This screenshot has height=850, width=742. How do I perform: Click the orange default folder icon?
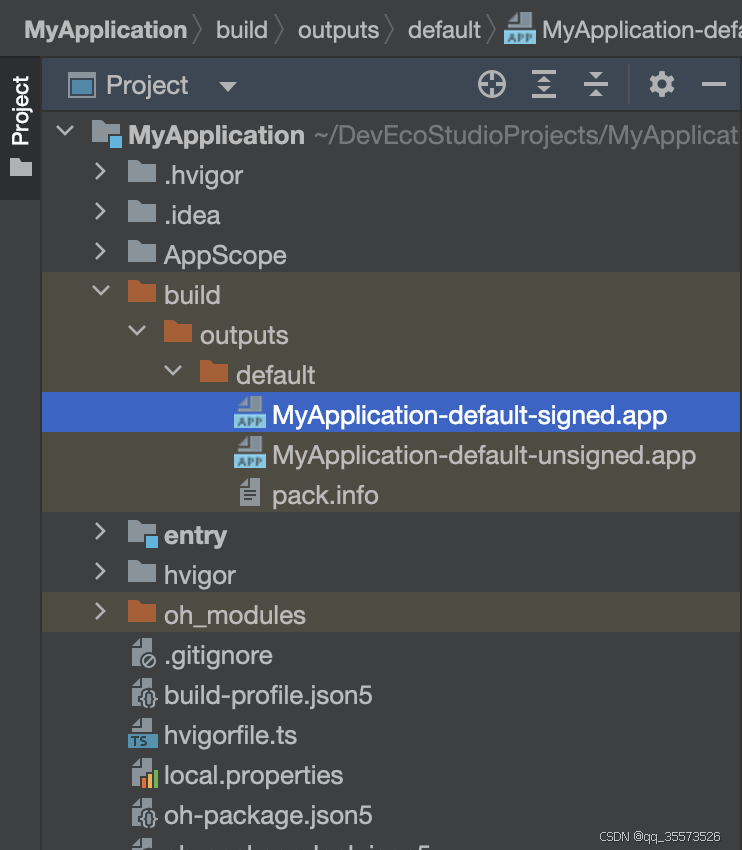click(214, 371)
